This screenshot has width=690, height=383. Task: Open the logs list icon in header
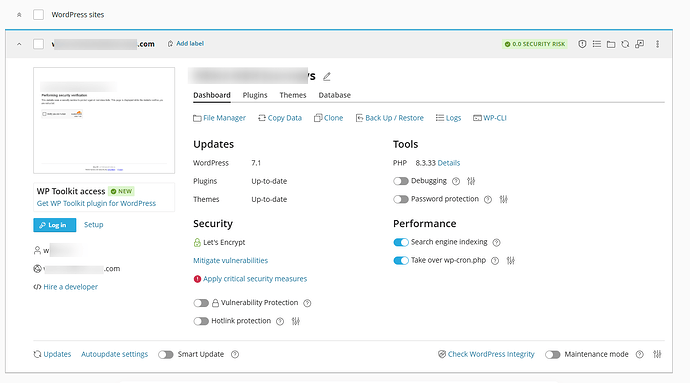tap(597, 44)
